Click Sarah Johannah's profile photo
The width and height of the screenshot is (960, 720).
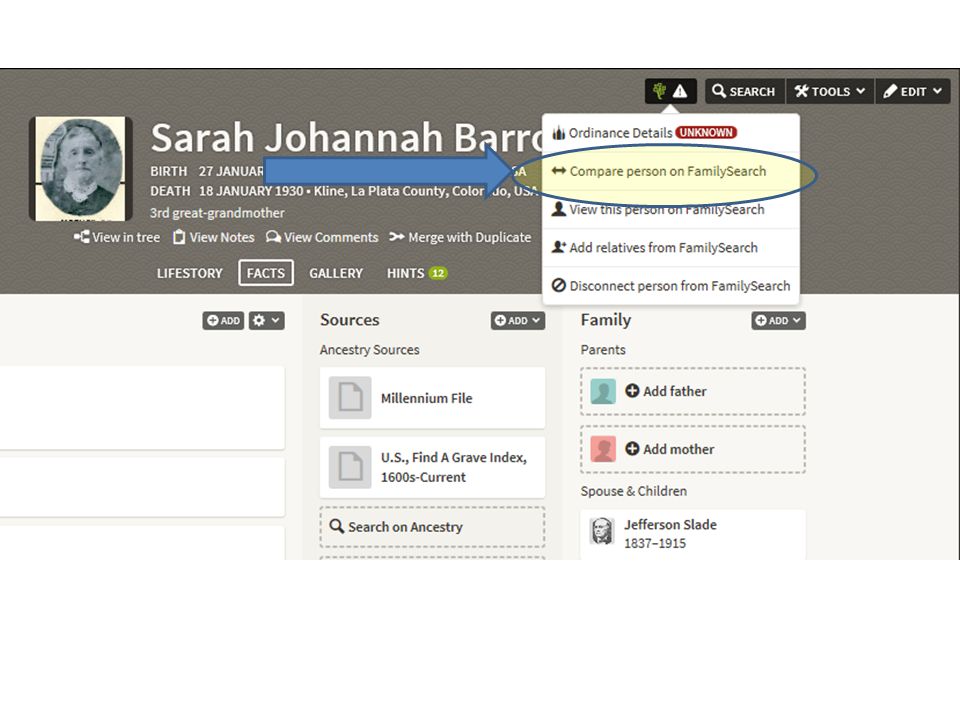[81, 169]
